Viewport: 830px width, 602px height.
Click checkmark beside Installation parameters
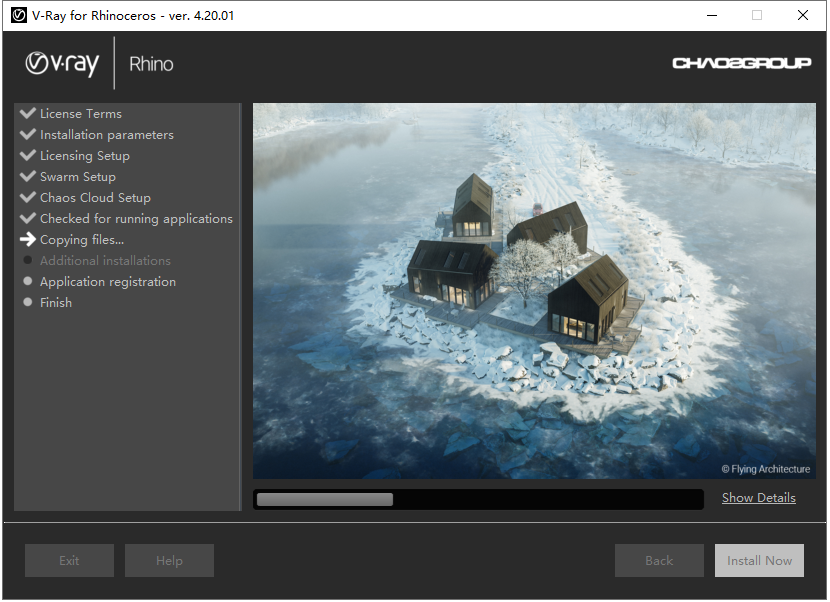pyautogui.click(x=28, y=134)
